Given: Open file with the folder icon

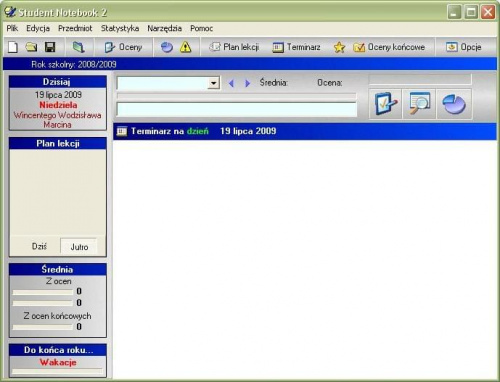Looking at the screenshot, I should coord(31,47).
